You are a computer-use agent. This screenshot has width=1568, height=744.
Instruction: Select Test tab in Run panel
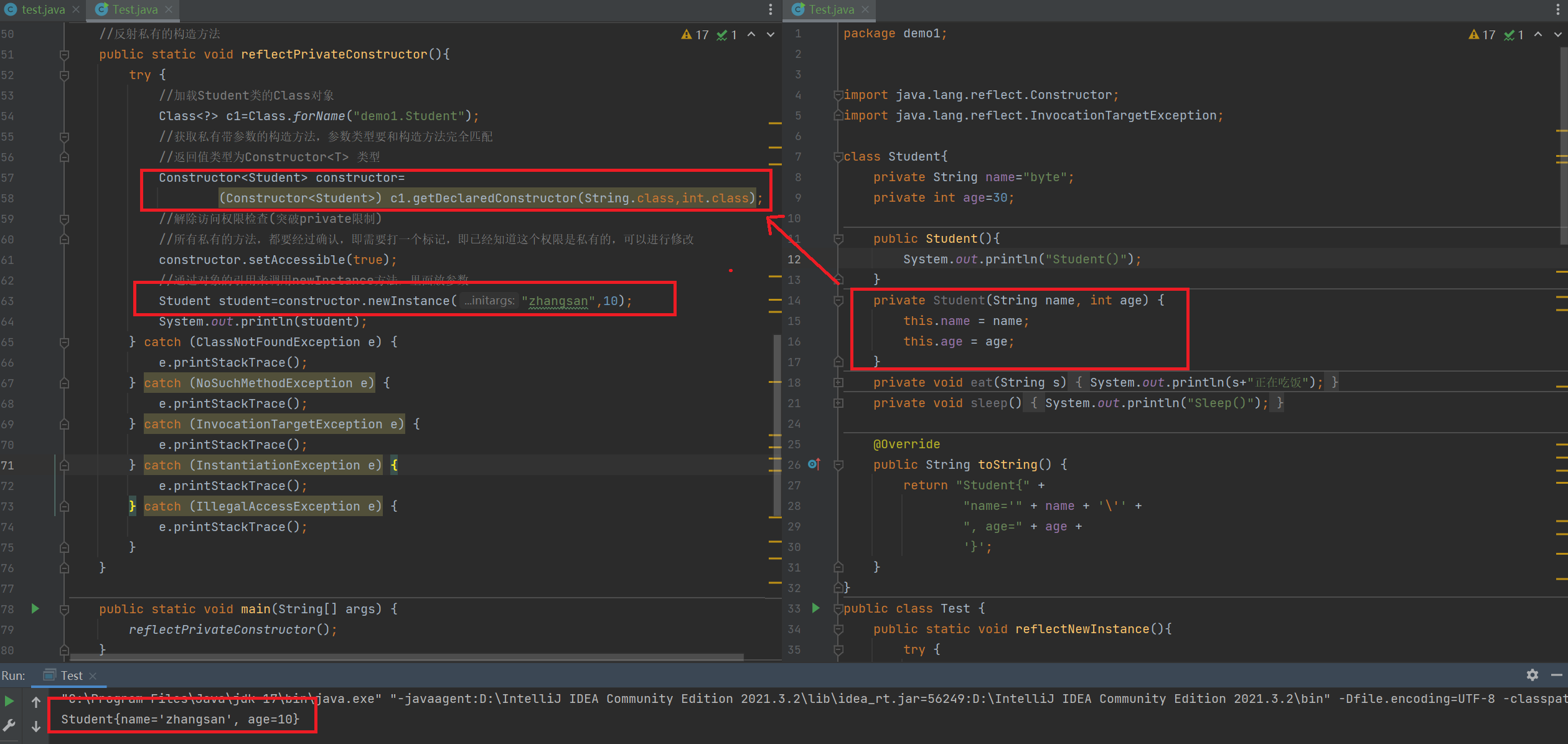point(71,675)
